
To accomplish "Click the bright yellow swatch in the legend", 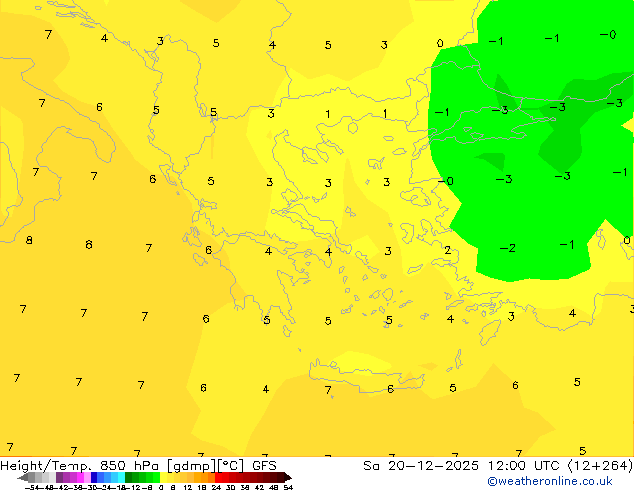I will (x=163, y=478).
